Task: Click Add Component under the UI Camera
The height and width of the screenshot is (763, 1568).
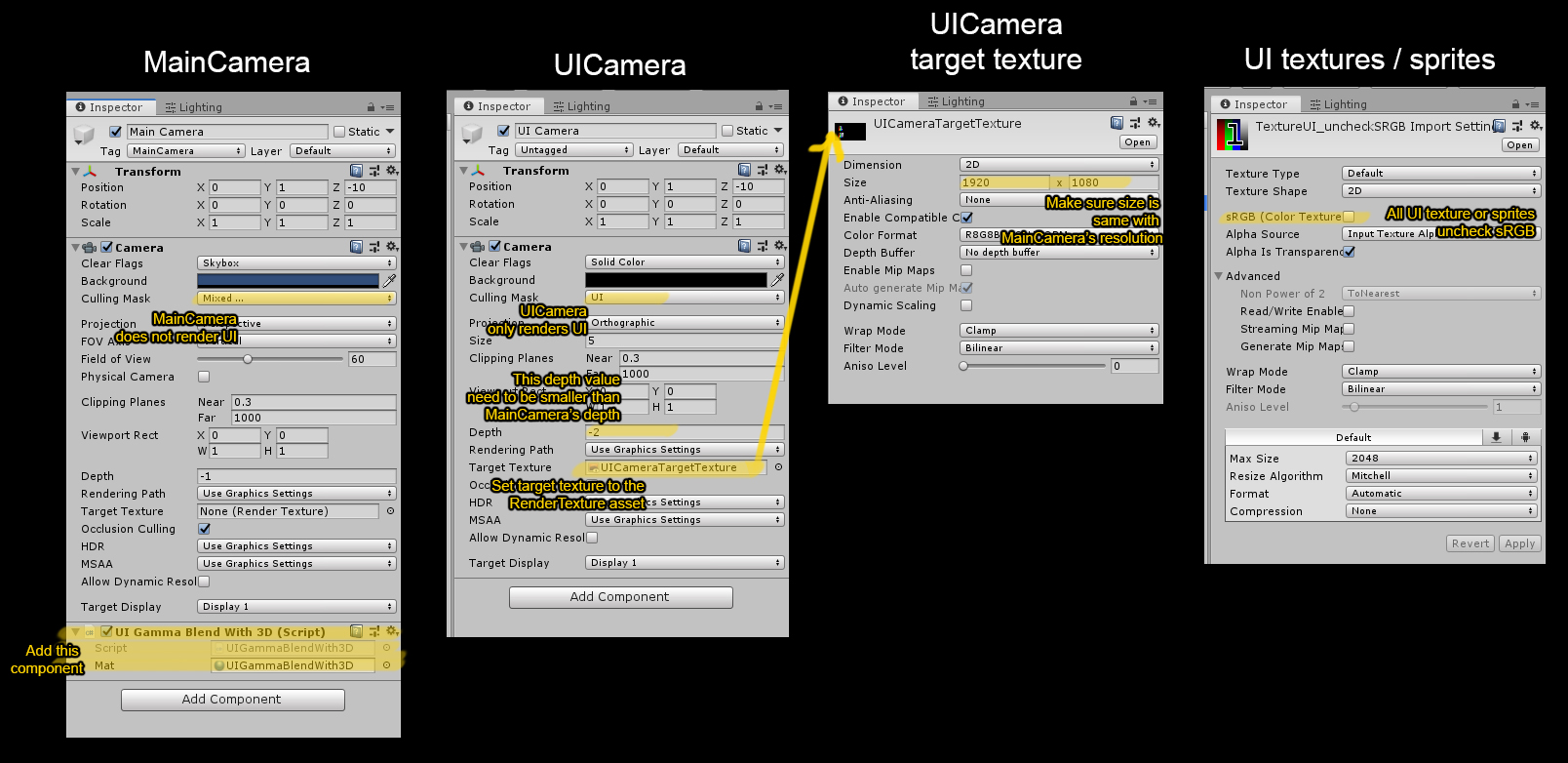Action: point(620,597)
